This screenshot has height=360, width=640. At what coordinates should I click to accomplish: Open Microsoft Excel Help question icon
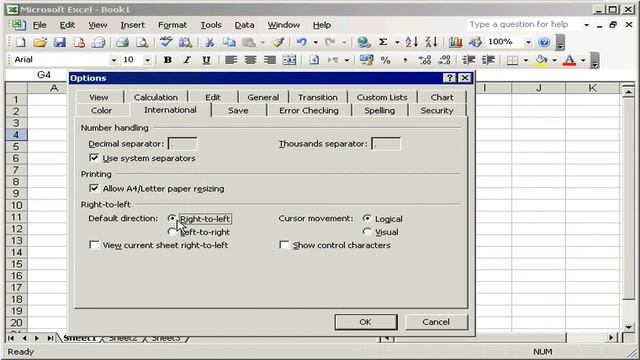[x=544, y=42]
